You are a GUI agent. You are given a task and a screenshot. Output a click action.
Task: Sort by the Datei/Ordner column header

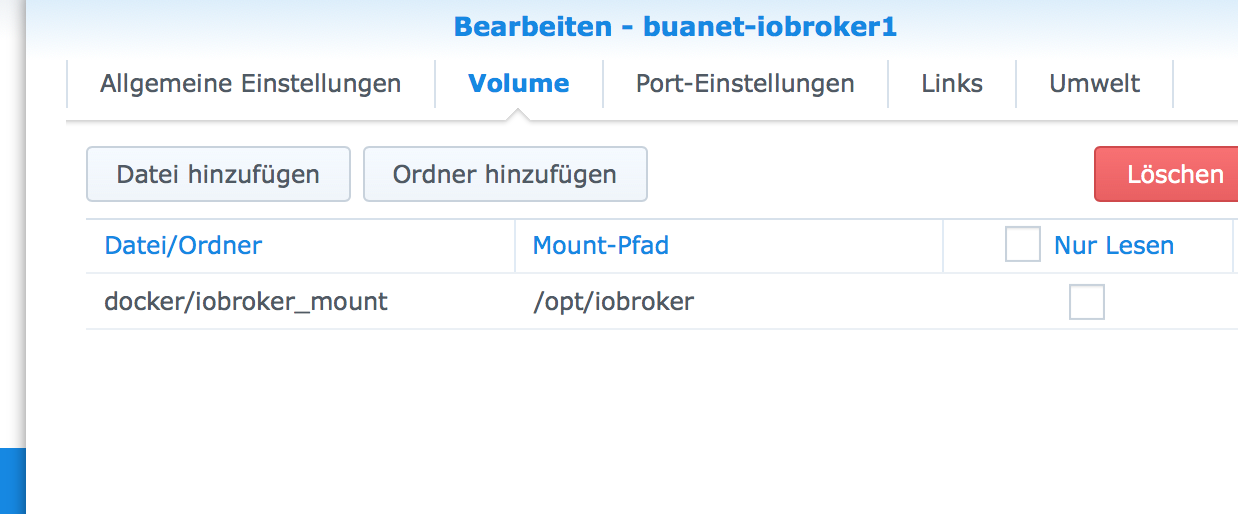(183, 245)
